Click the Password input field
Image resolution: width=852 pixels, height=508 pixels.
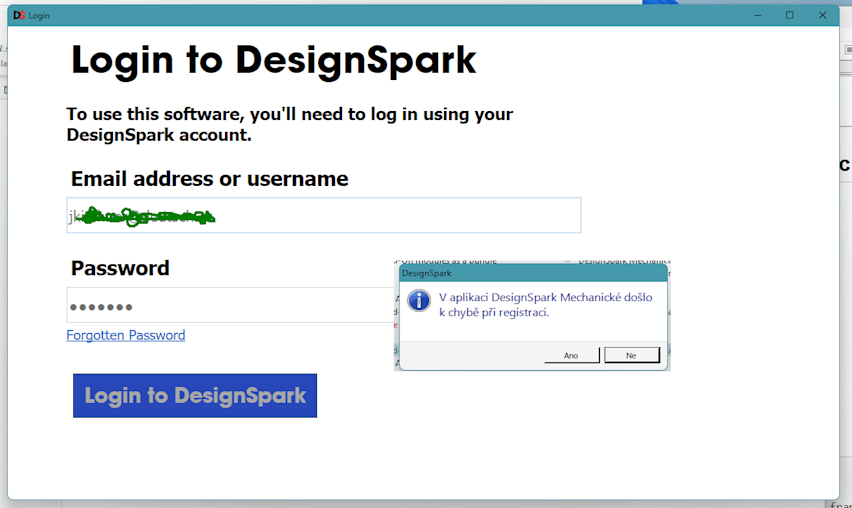coord(230,305)
